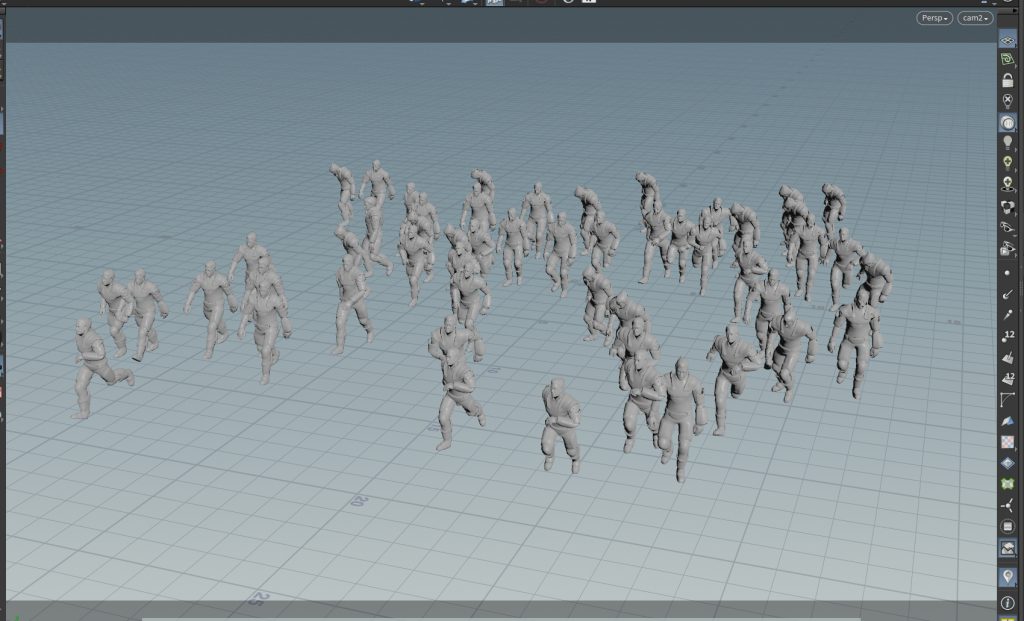Toggle the point trails icon

click(1008, 315)
